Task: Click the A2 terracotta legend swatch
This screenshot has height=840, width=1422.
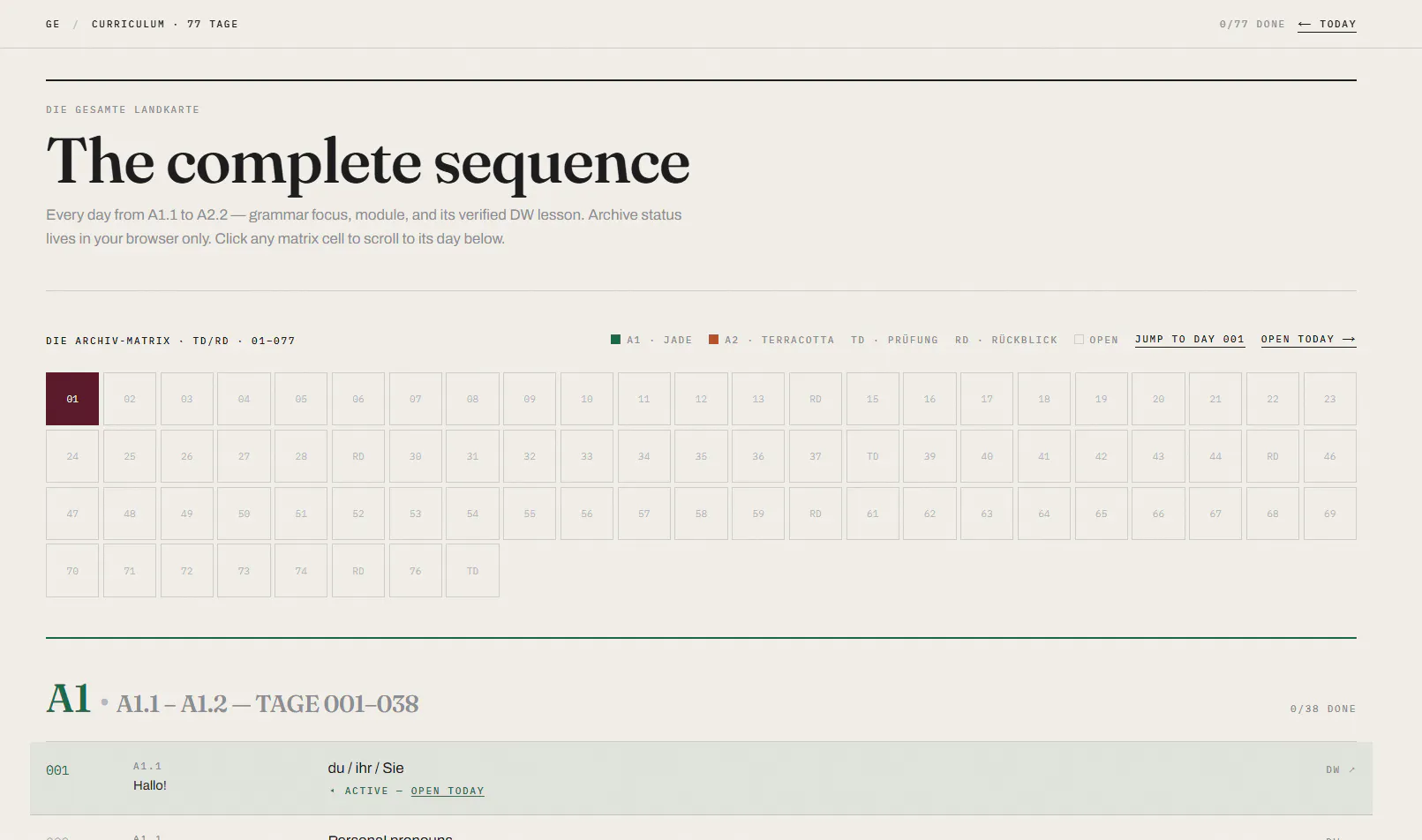Action: (x=713, y=340)
